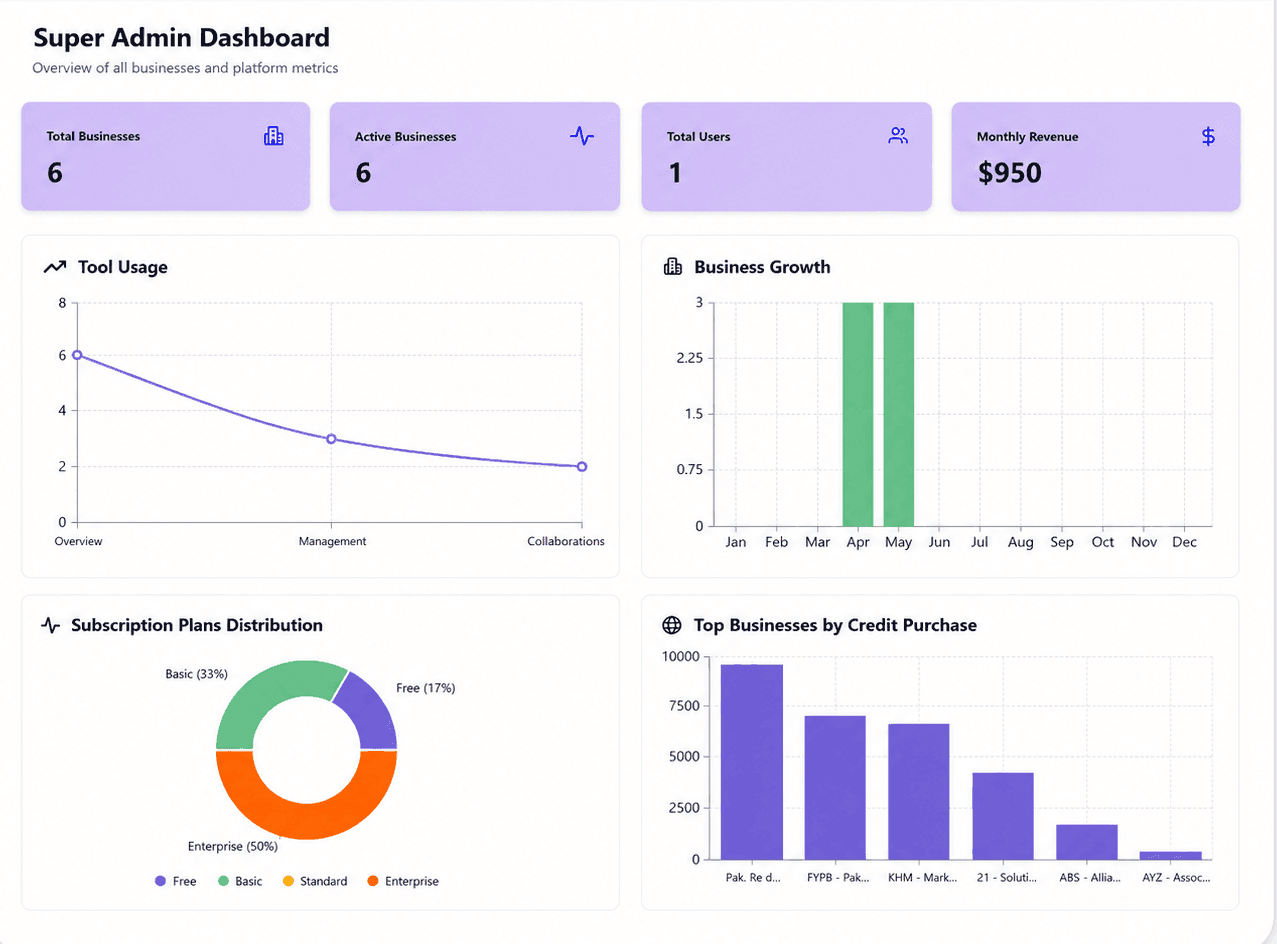
Task: Select the Standard legend entry
Action: click(315, 881)
